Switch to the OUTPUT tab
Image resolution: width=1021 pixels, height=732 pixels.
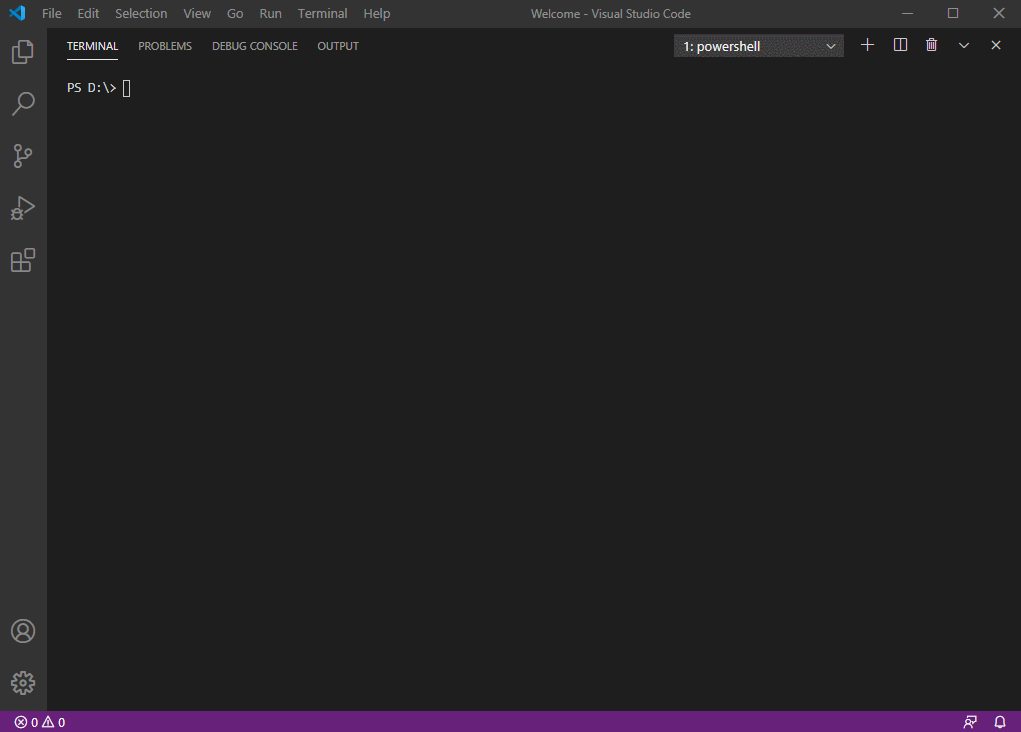[338, 46]
